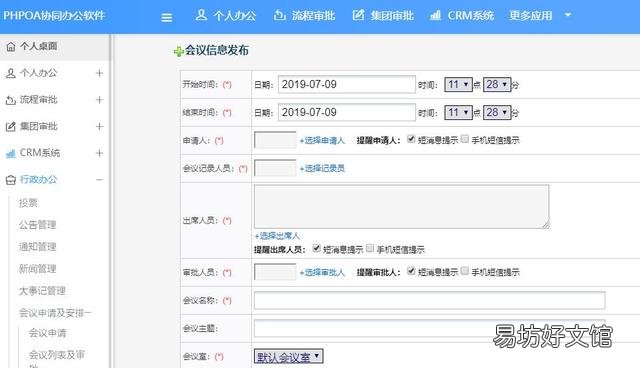Click the 会议主题 text field
This screenshot has height=368, width=640.
pyautogui.click(x=429, y=328)
